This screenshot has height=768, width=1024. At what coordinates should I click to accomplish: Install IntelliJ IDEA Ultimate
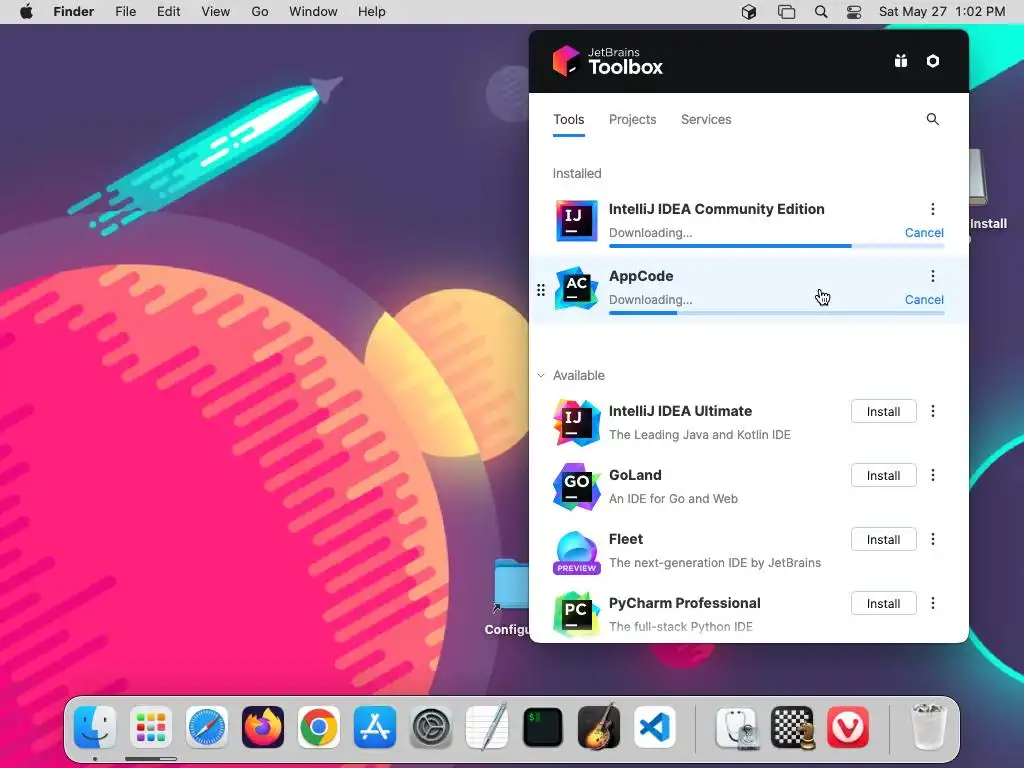coord(884,411)
